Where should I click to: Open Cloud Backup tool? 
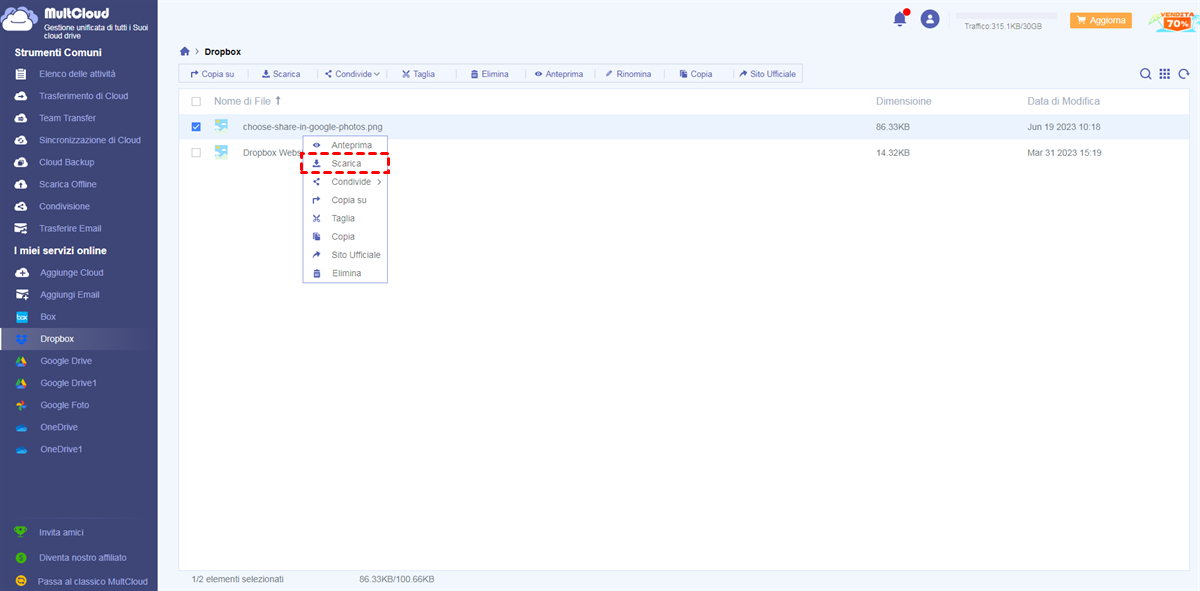click(67, 162)
